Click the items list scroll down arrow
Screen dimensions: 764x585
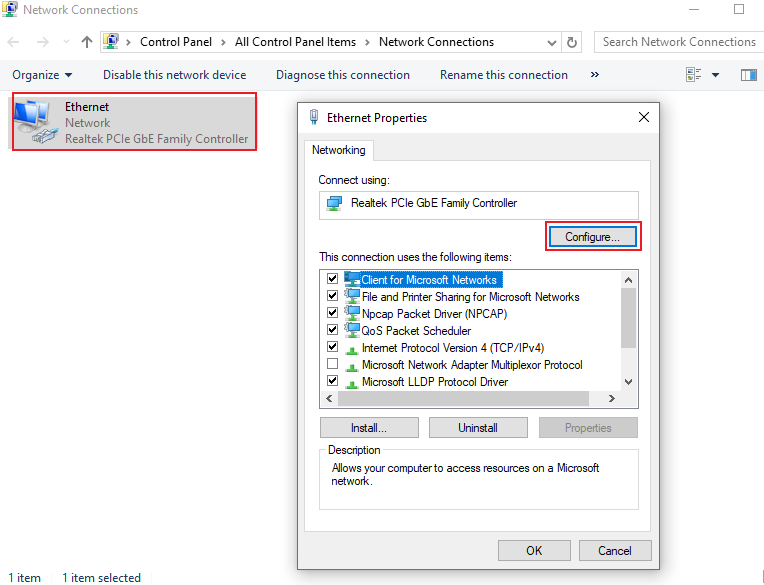click(x=629, y=382)
